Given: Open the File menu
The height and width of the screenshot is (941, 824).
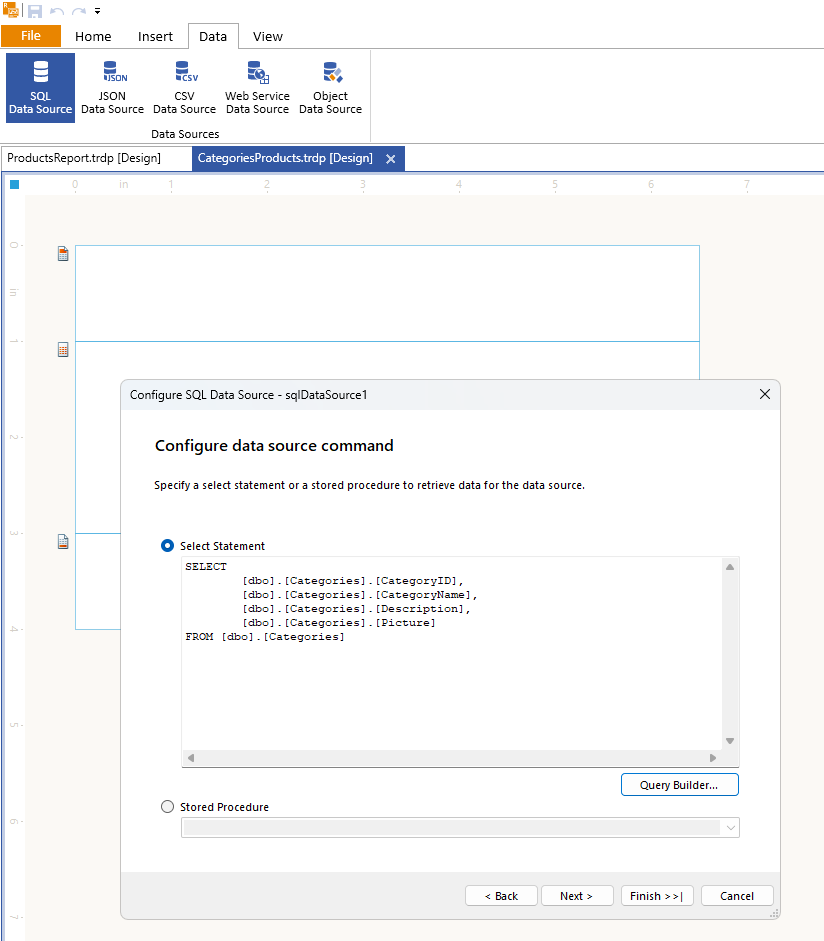Looking at the screenshot, I should (31, 36).
